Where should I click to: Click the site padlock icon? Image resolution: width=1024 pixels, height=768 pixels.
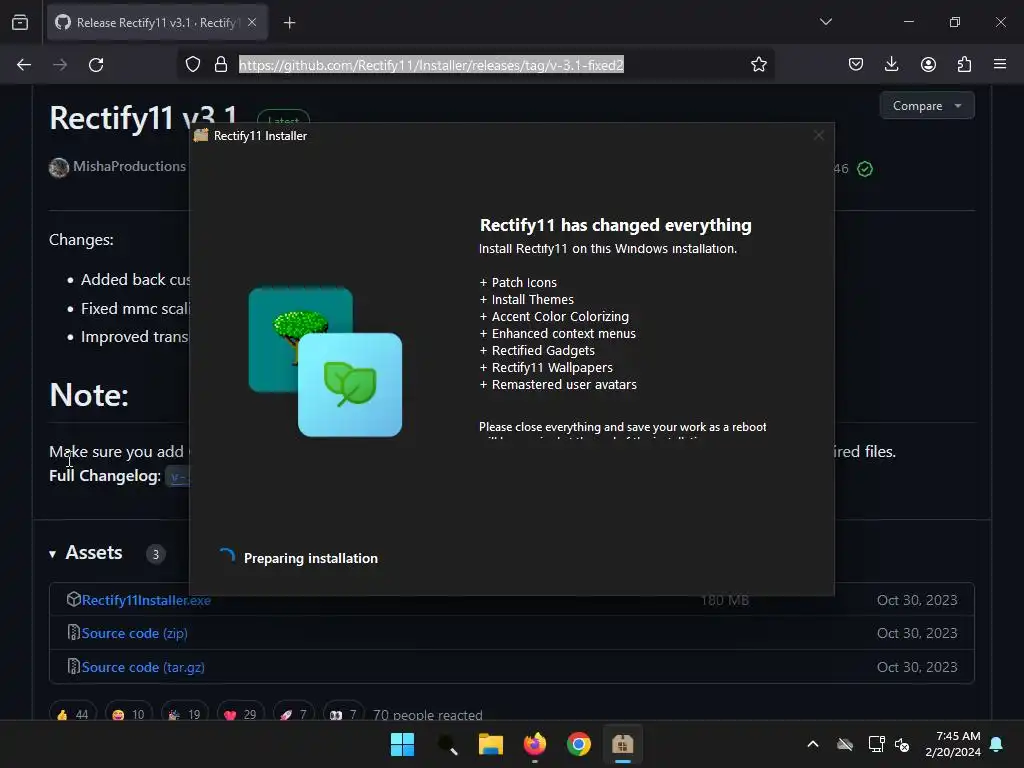pos(221,65)
